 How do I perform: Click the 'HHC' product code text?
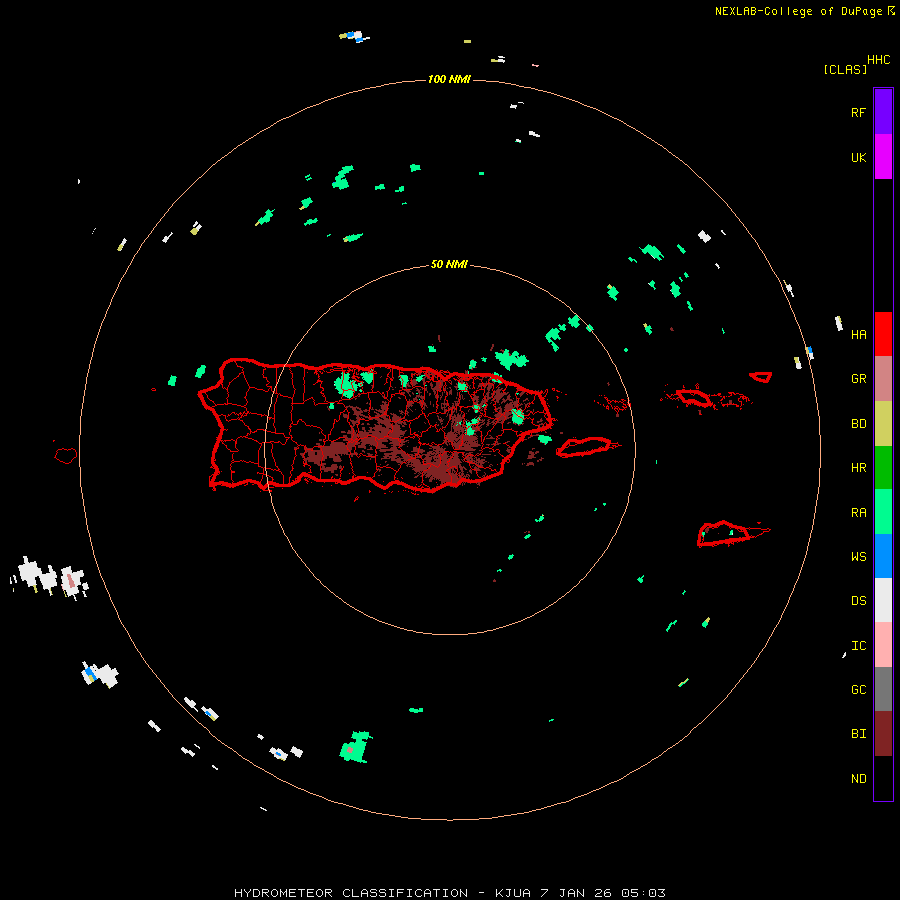(x=879, y=60)
